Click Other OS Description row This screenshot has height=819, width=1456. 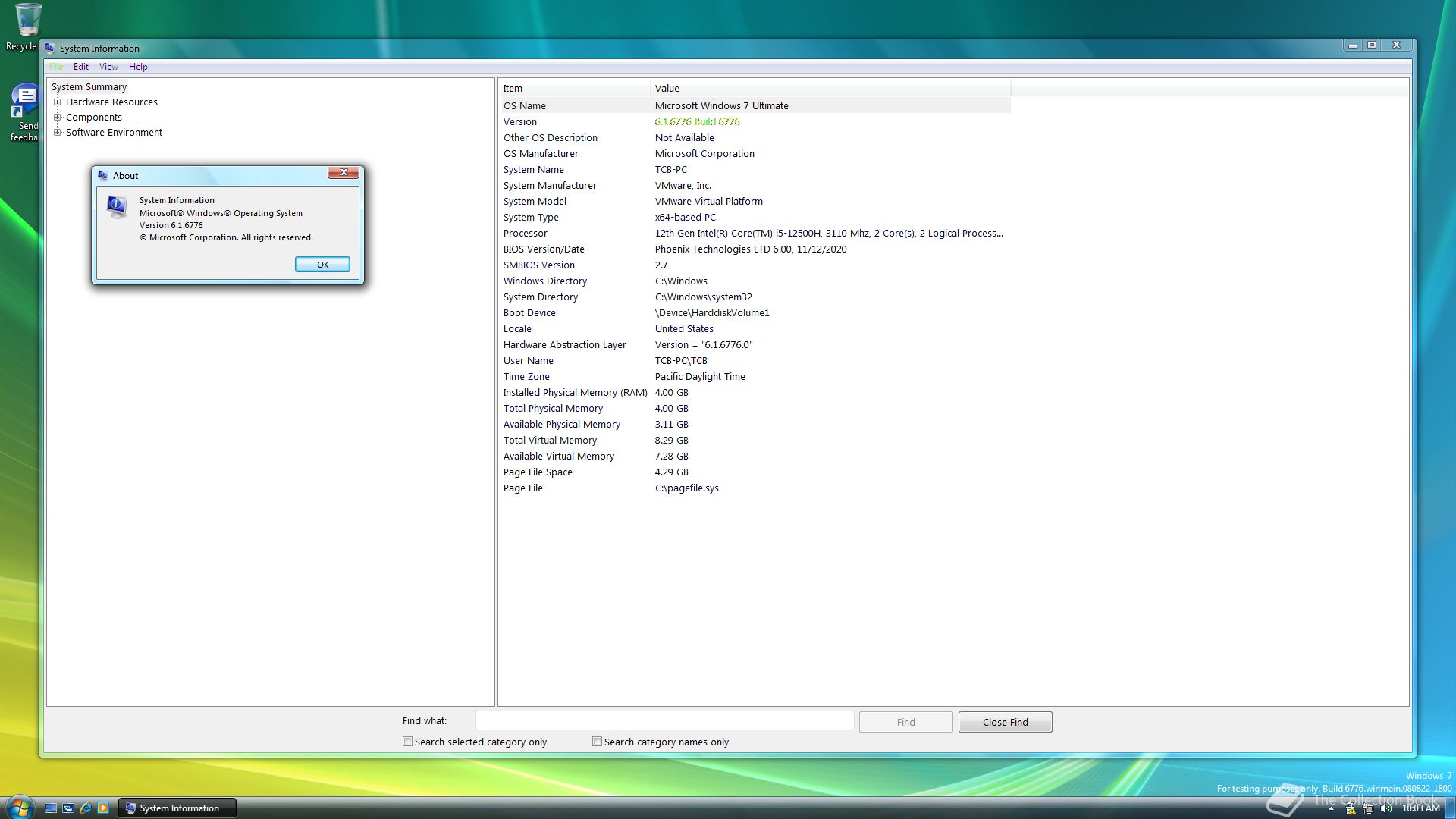pos(755,138)
